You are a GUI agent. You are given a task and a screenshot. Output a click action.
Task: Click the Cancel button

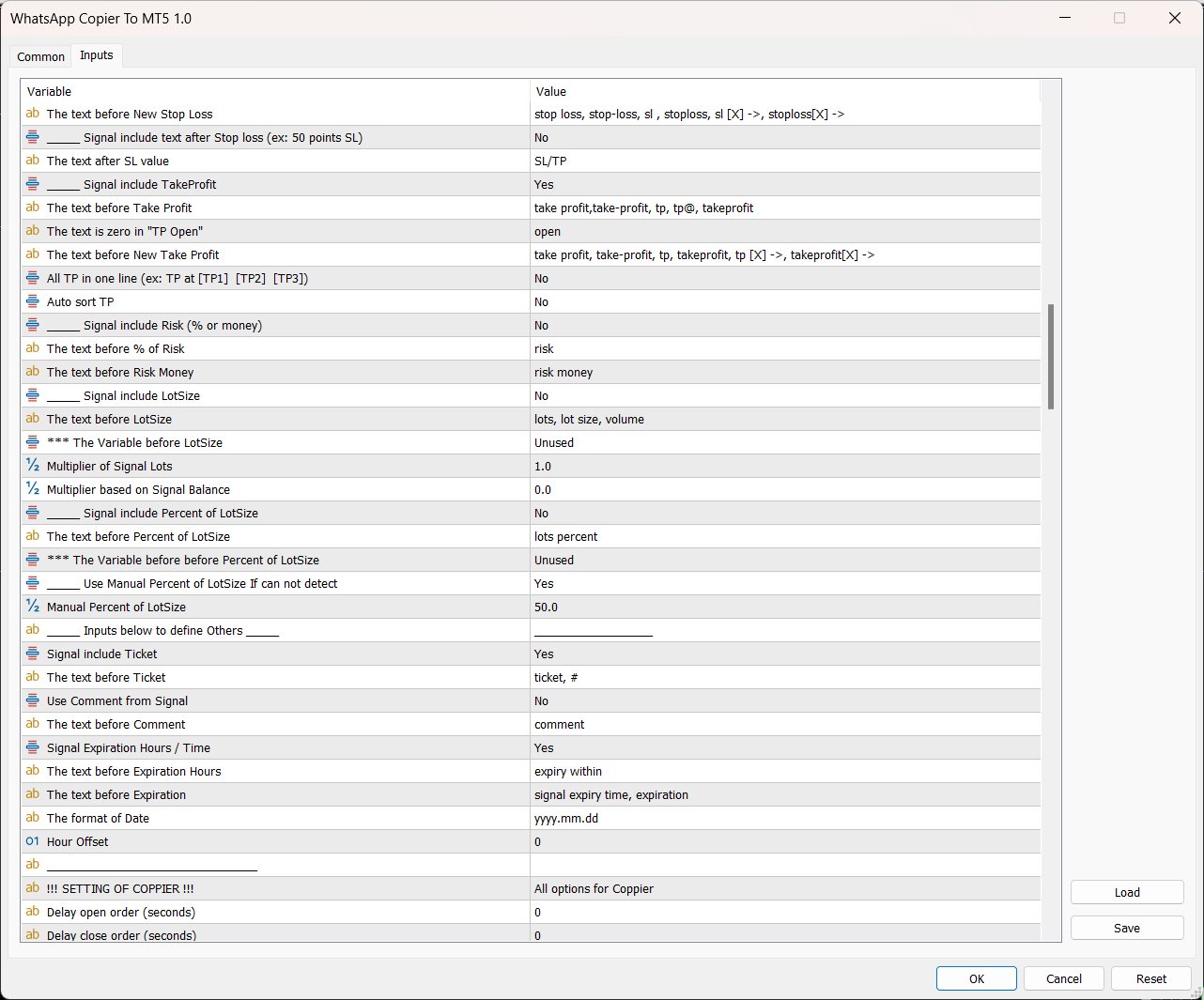[1064, 978]
